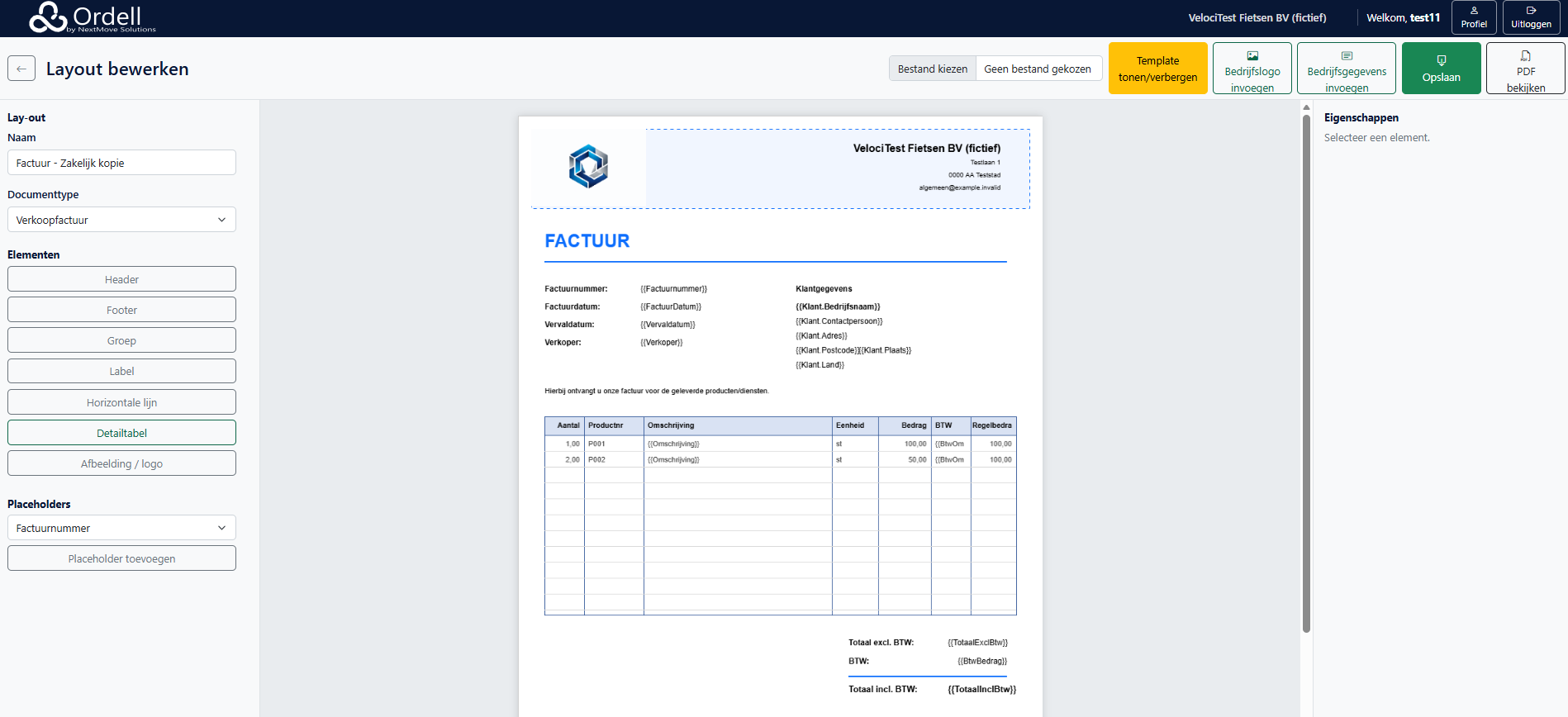This screenshot has width=1568, height=717.
Task: Click the Aantal column header
Action: (565, 425)
